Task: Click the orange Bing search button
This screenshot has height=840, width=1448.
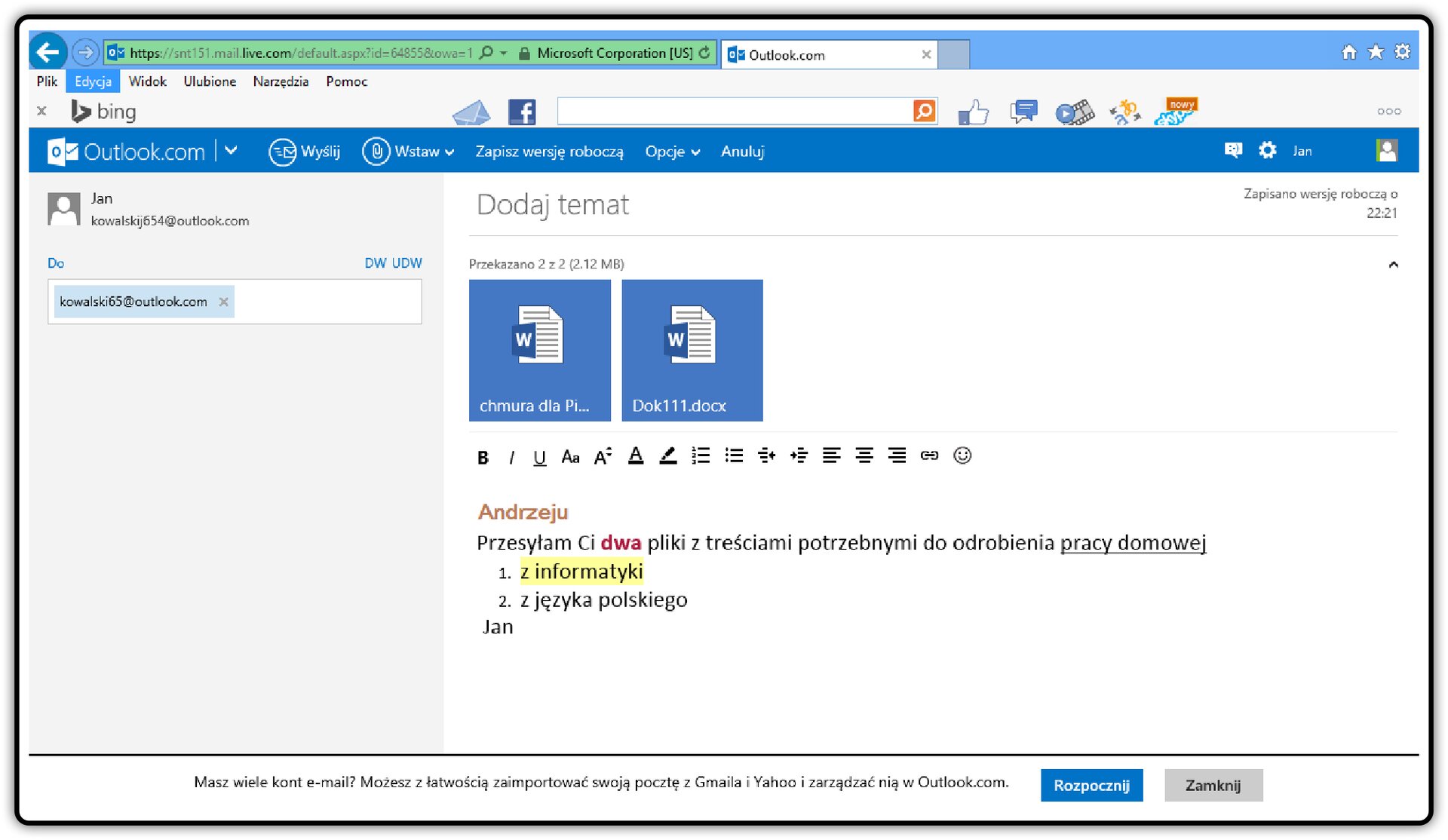Action: coord(924,111)
